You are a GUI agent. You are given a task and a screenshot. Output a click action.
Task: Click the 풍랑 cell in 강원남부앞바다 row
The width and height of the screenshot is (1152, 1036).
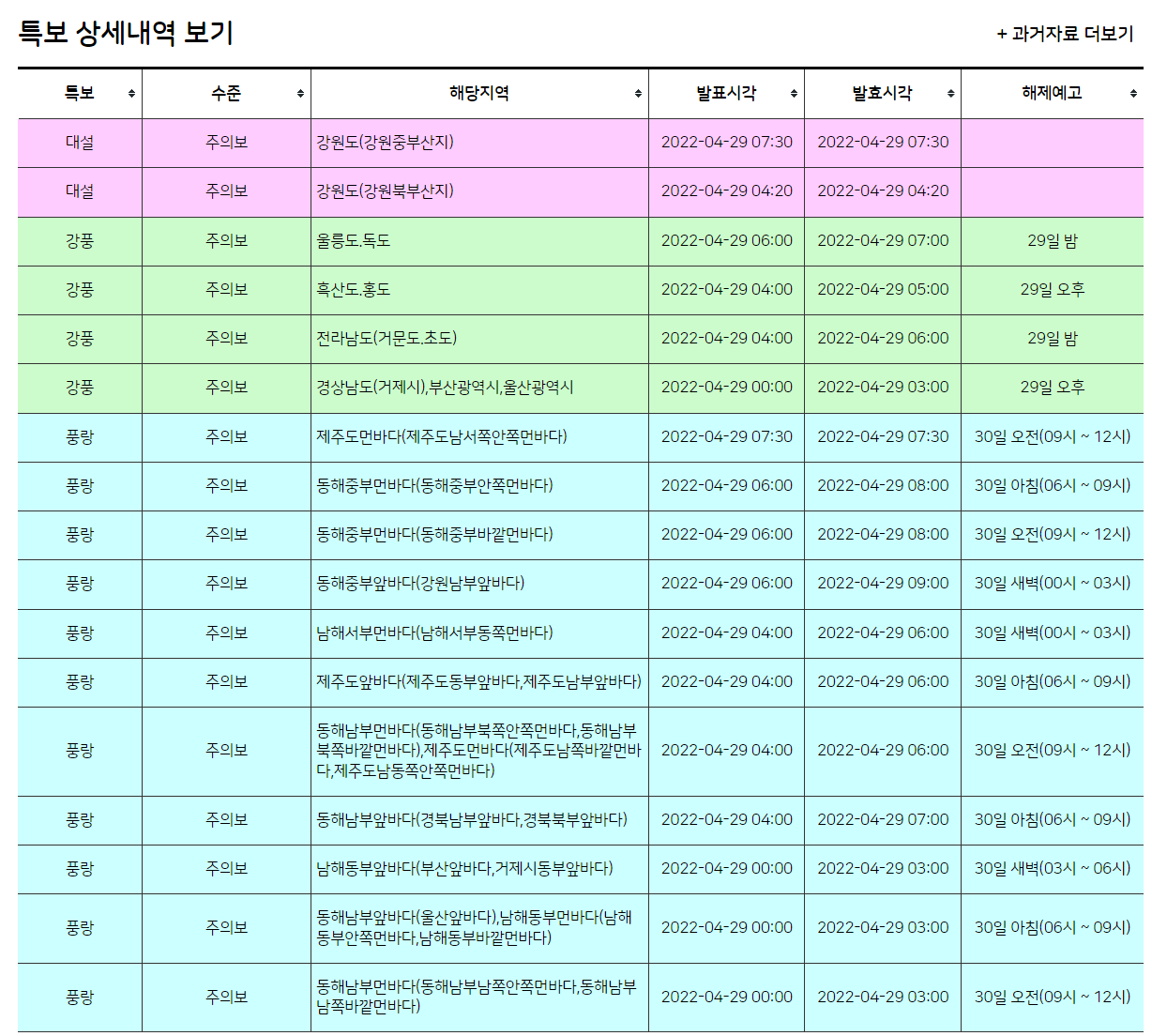click(x=80, y=584)
